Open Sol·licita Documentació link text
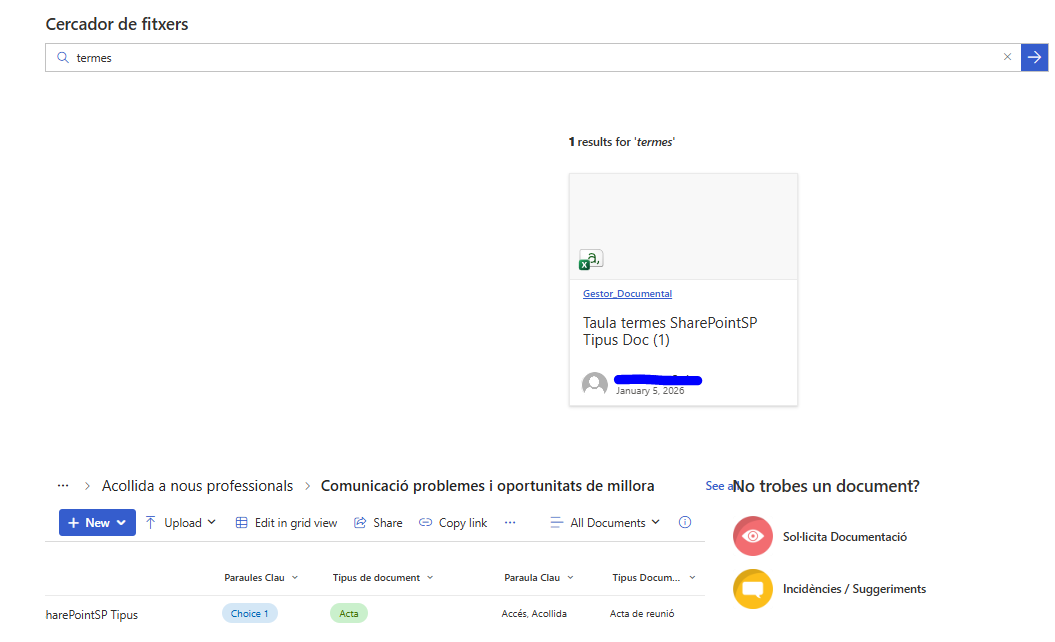Screen dimensions: 1055x642 [x=844, y=537]
